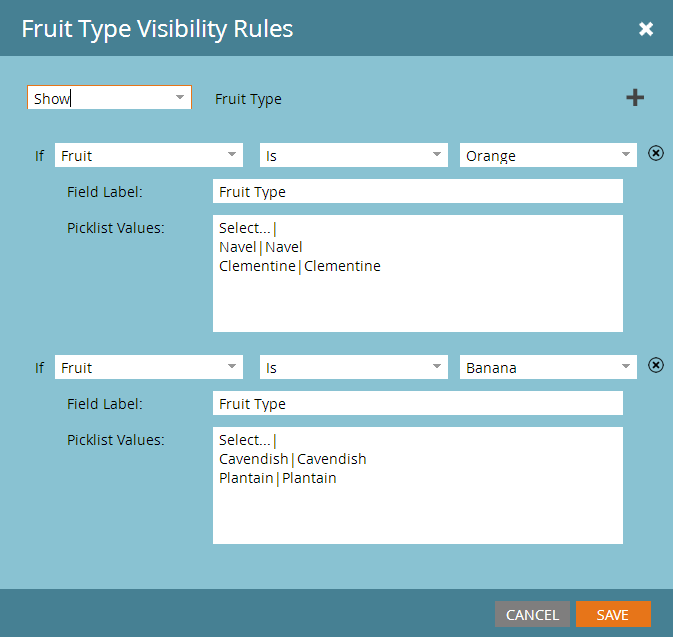Click the Plantain line in picklist values
This screenshot has width=673, height=637.
point(278,478)
